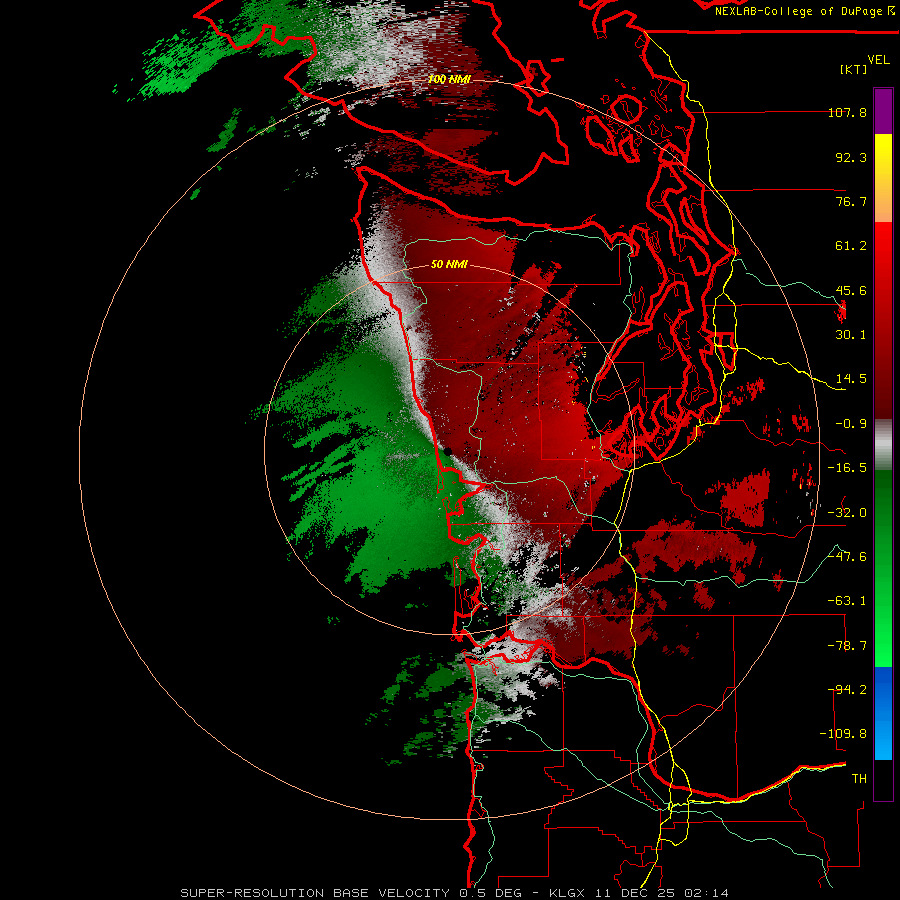Select the -47.6 scale value

tap(847, 557)
